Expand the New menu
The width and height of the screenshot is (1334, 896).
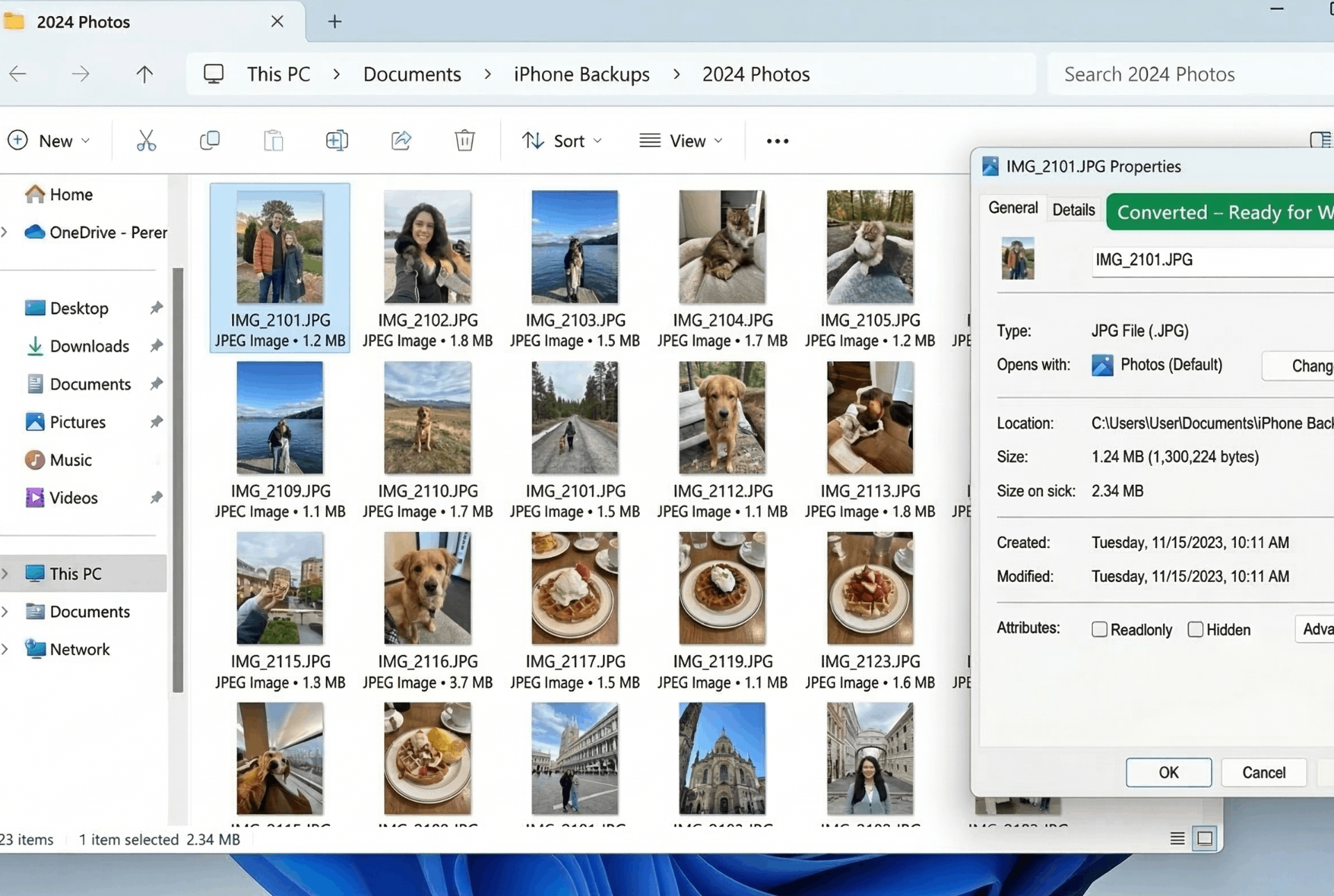51,140
